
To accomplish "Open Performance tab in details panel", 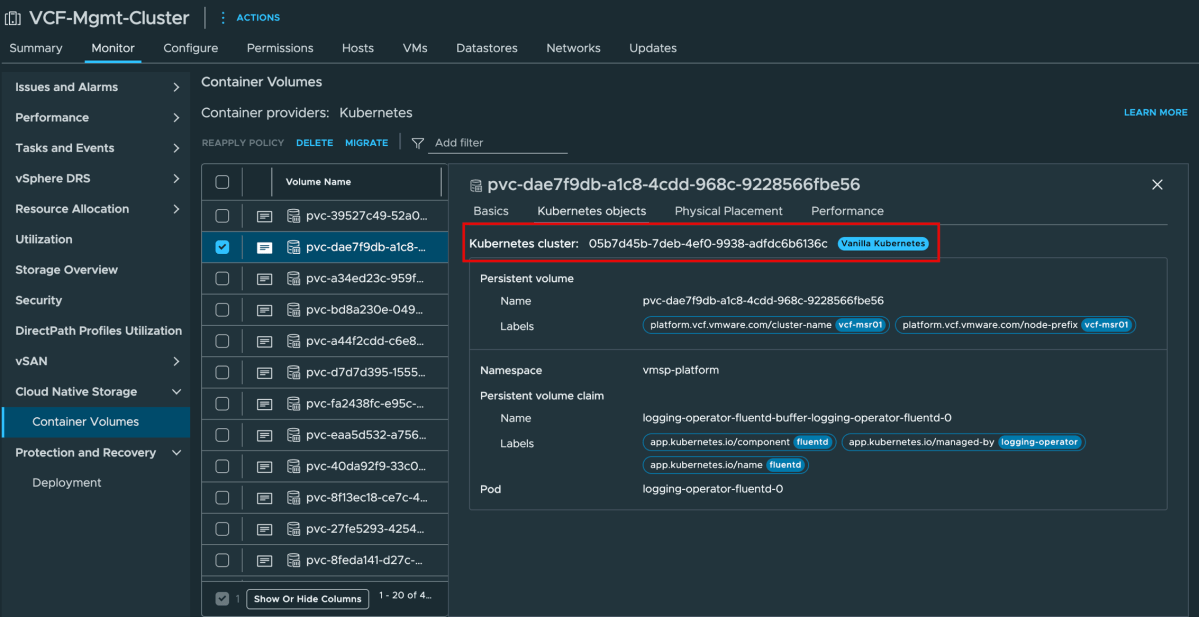I will 847,211.
